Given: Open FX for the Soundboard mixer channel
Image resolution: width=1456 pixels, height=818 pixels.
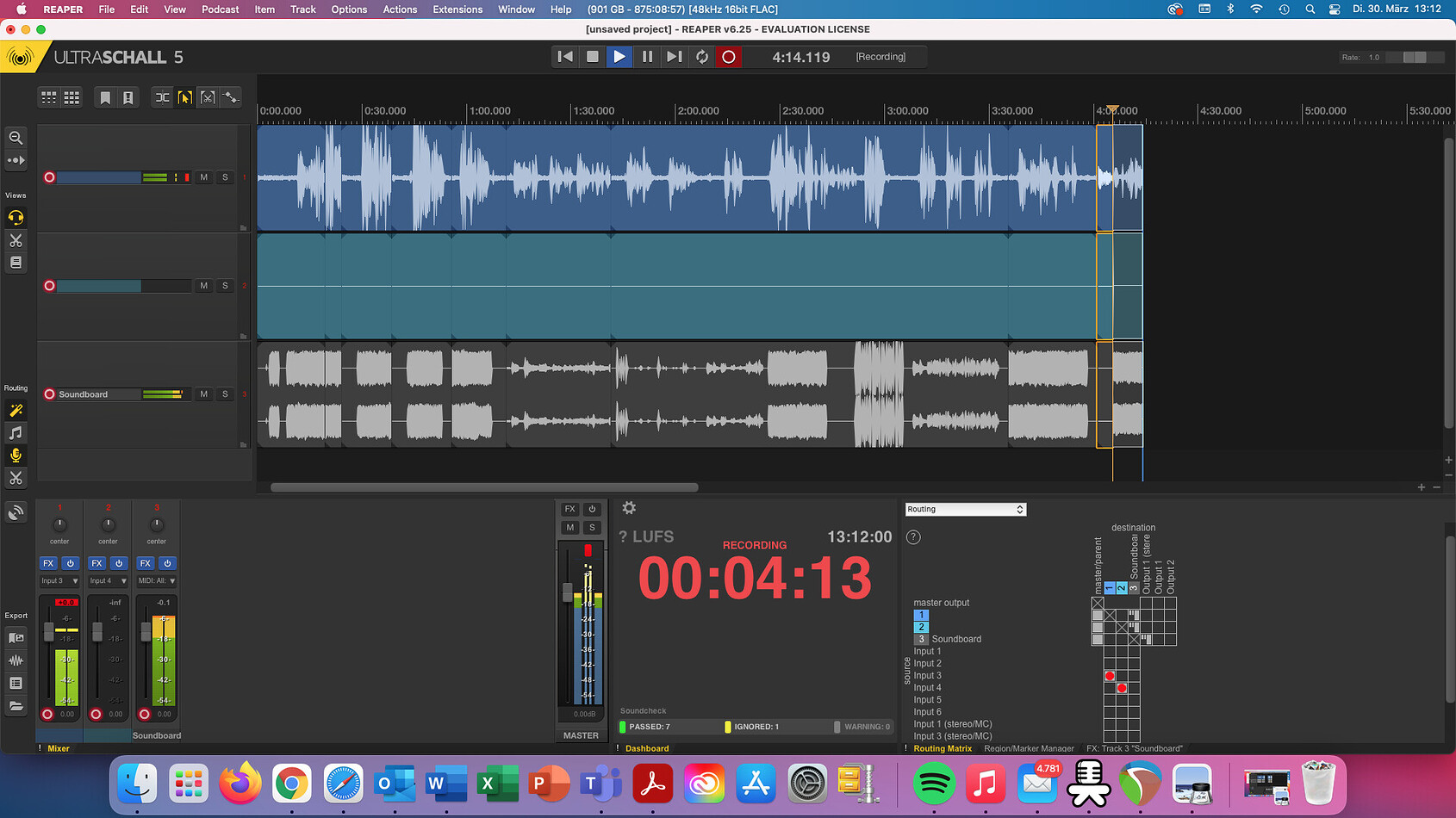Looking at the screenshot, I should point(146,563).
